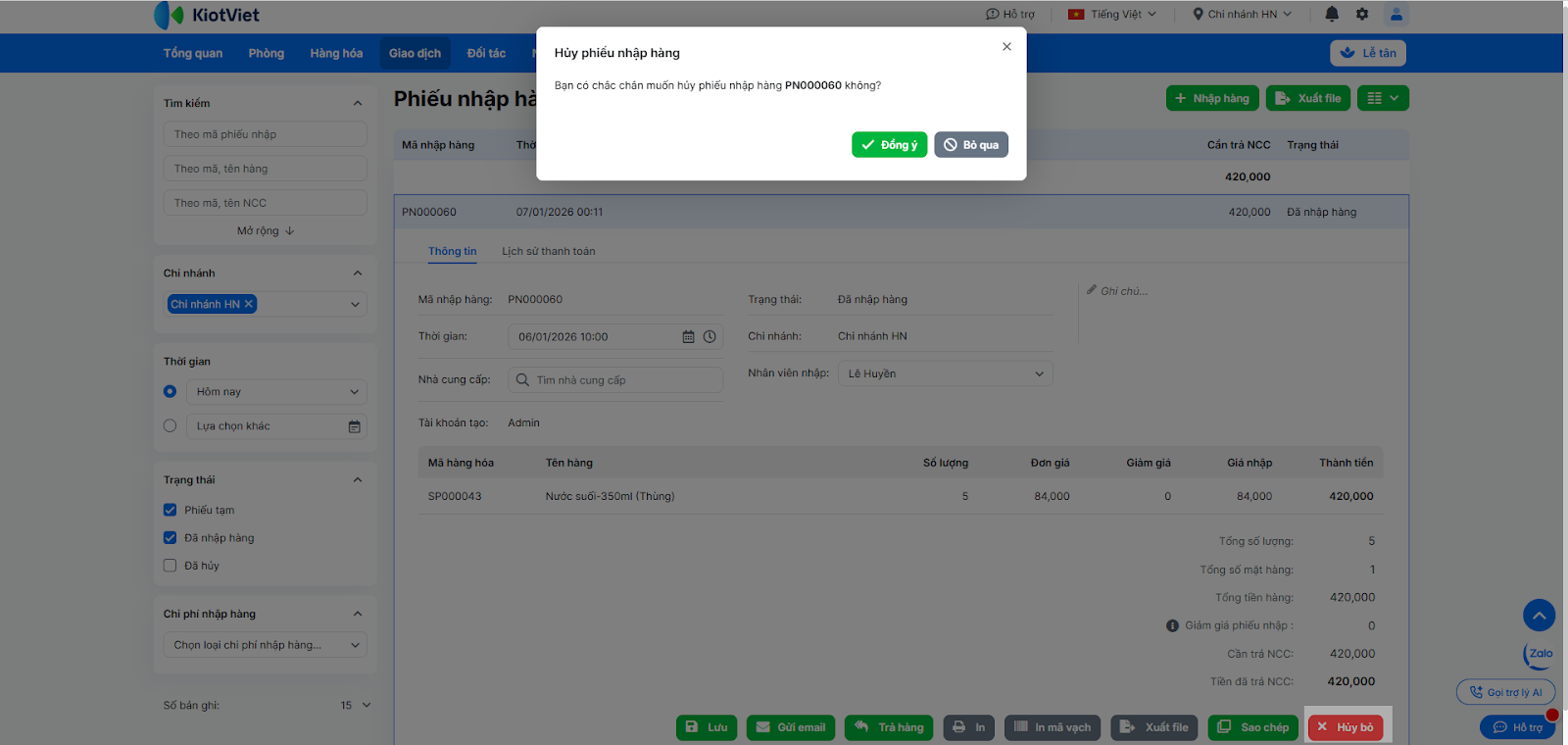Open the Hôm nay time range dropdown
This screenshot has width=1568, height=745.
tap(276, 392)
